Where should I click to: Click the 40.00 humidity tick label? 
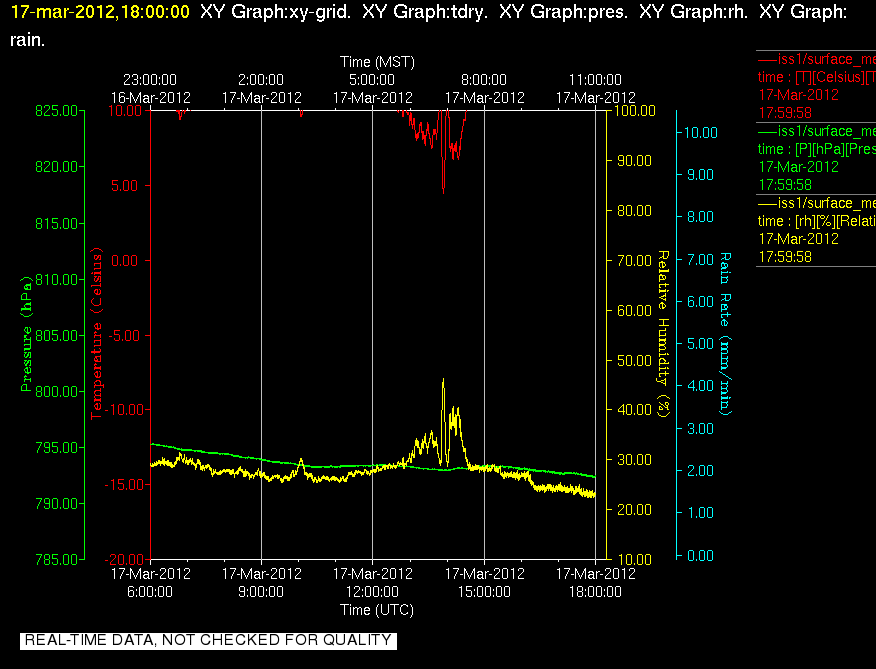(635, 410)
